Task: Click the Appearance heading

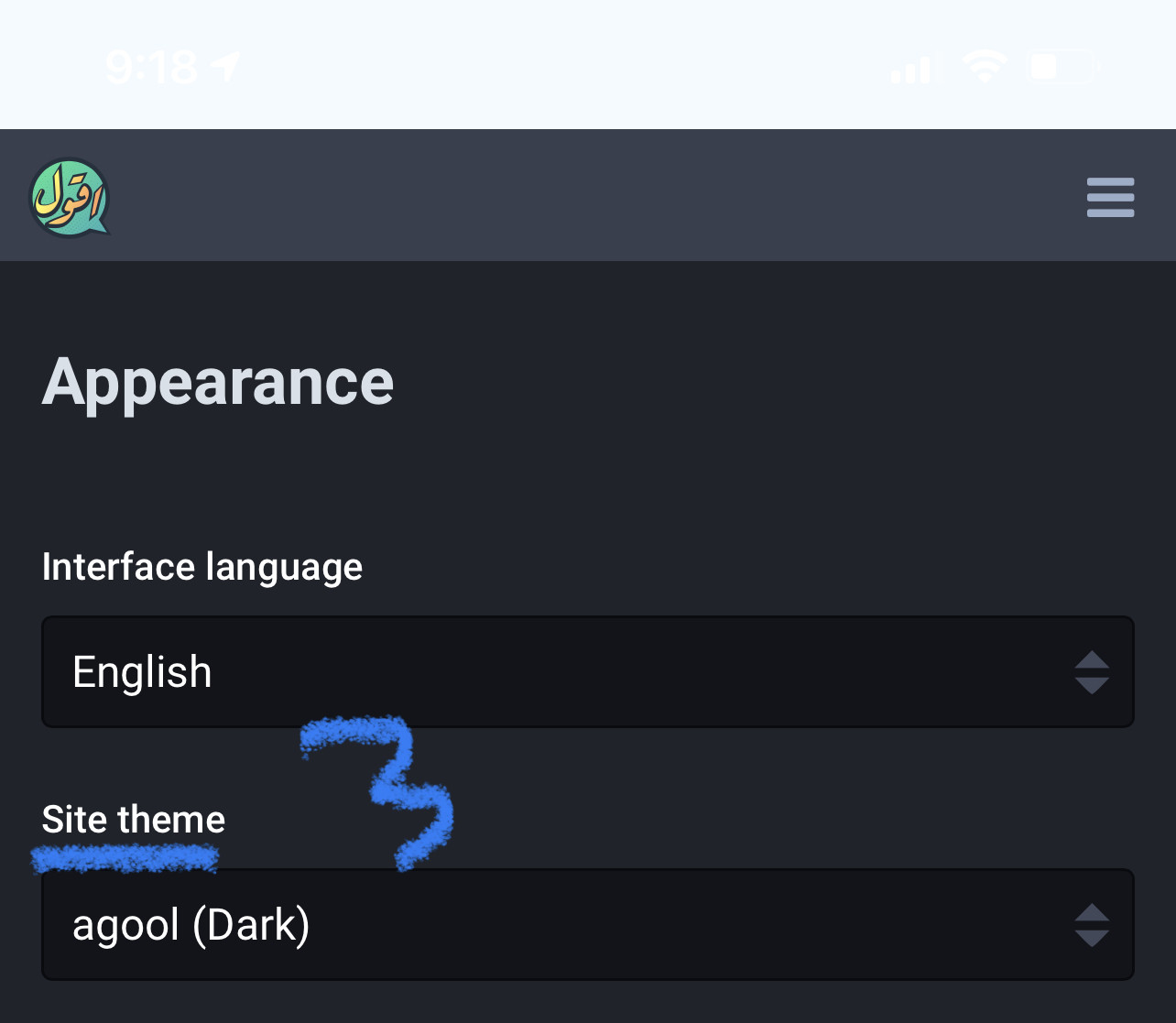Action: click(x=218, y=382)
